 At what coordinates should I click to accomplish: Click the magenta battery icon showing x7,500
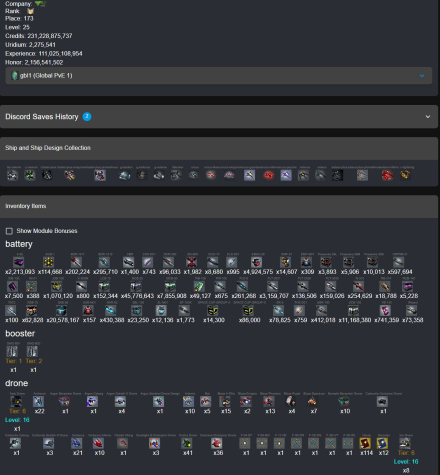pos(13,286)
